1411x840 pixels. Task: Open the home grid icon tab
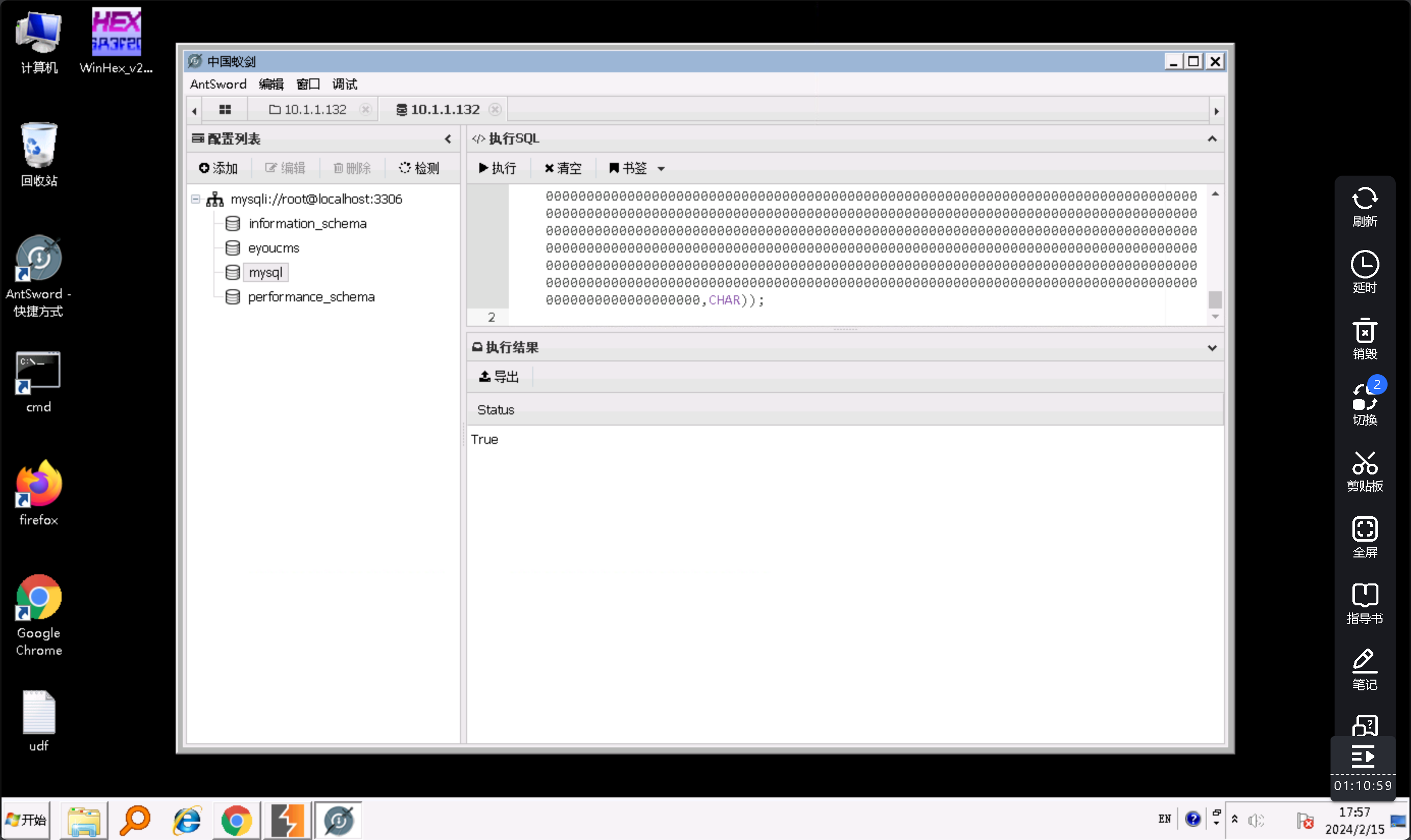click(225, 110)
